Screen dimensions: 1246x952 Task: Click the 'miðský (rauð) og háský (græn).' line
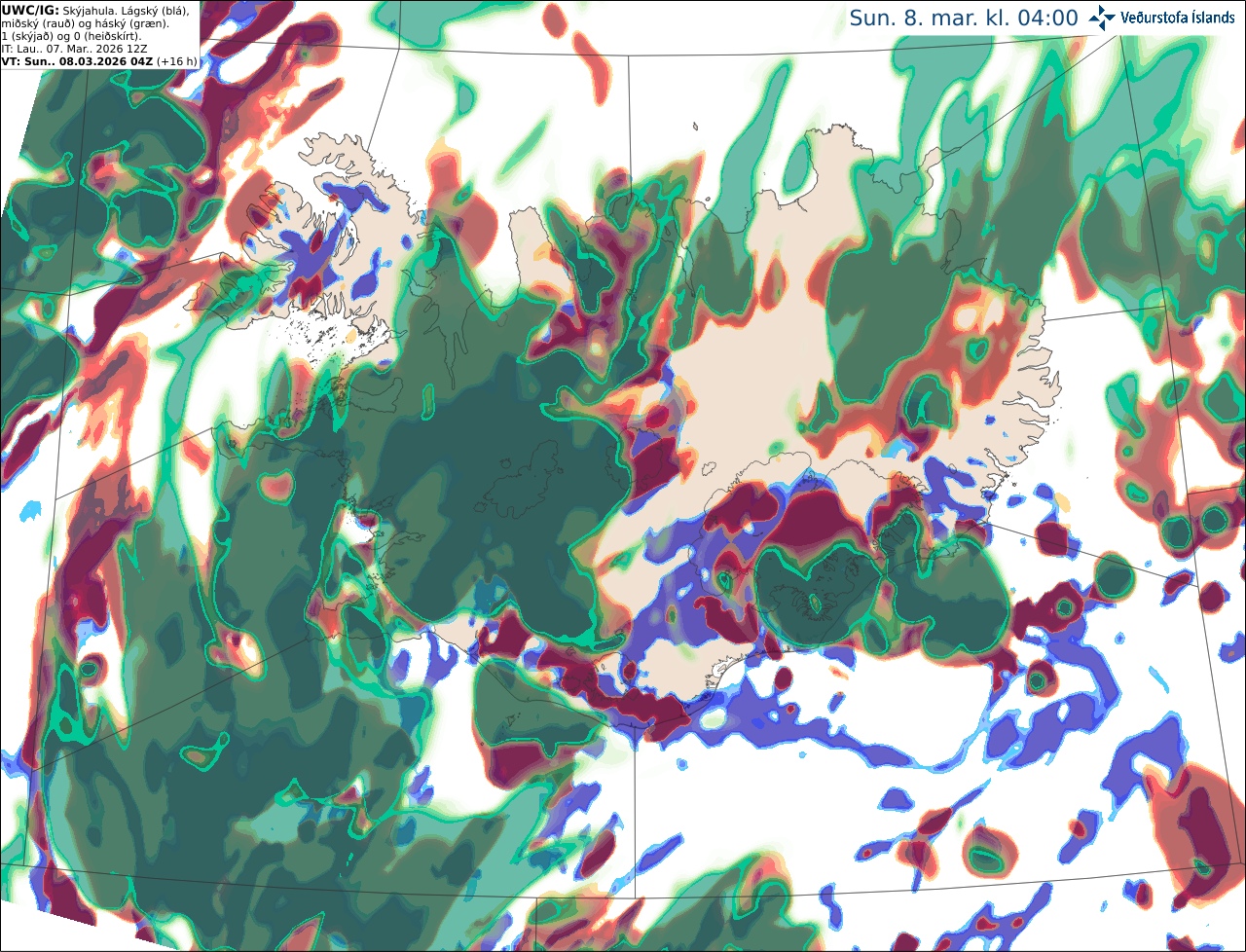click(84, 22)
